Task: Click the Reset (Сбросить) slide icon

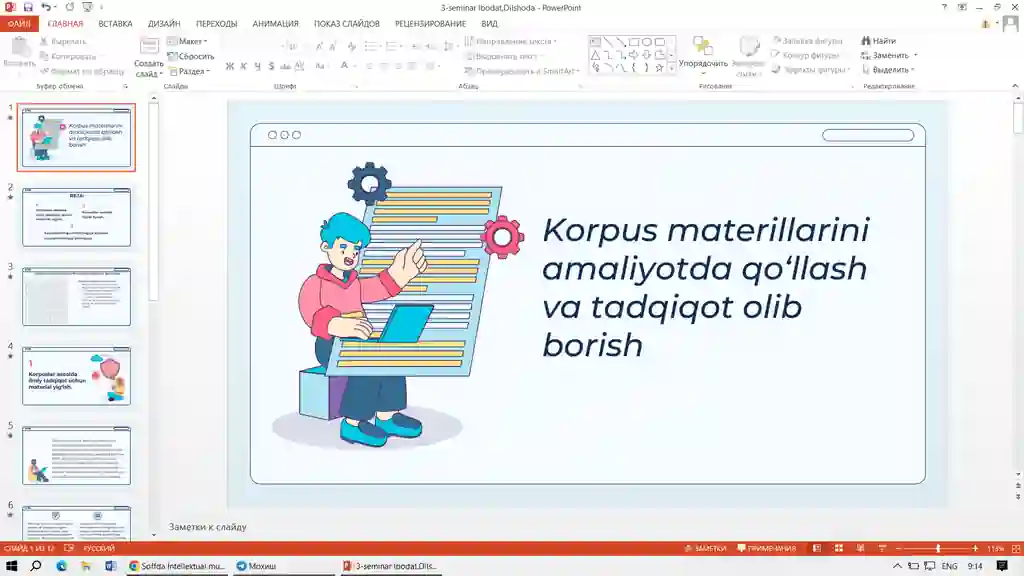Action: (x=190, y=56)
